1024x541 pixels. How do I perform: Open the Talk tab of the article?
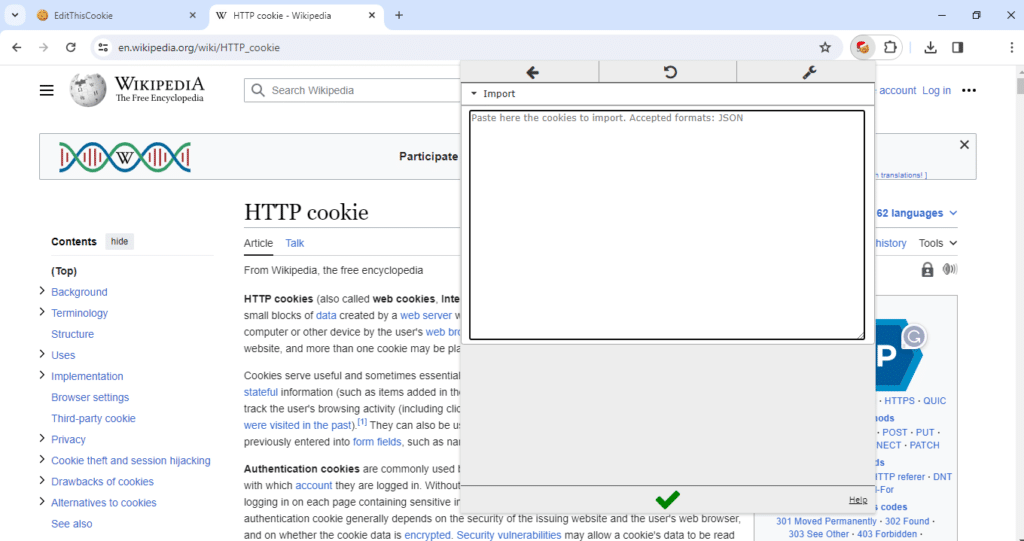click(x=295, y=243)
